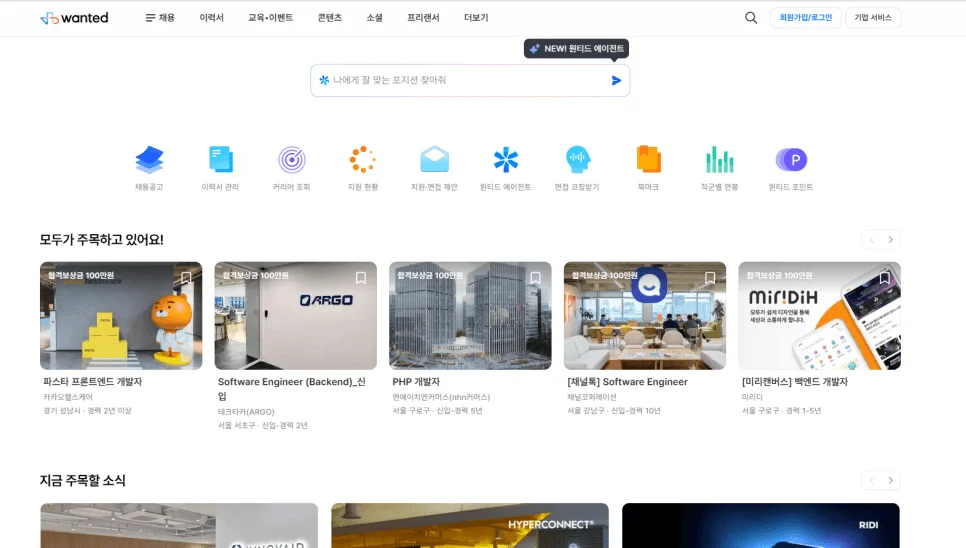The width and height of the screenshot is (966, 548).
Task: Open the 직군별 연봉 chart icon
Action: click(720, 160)
